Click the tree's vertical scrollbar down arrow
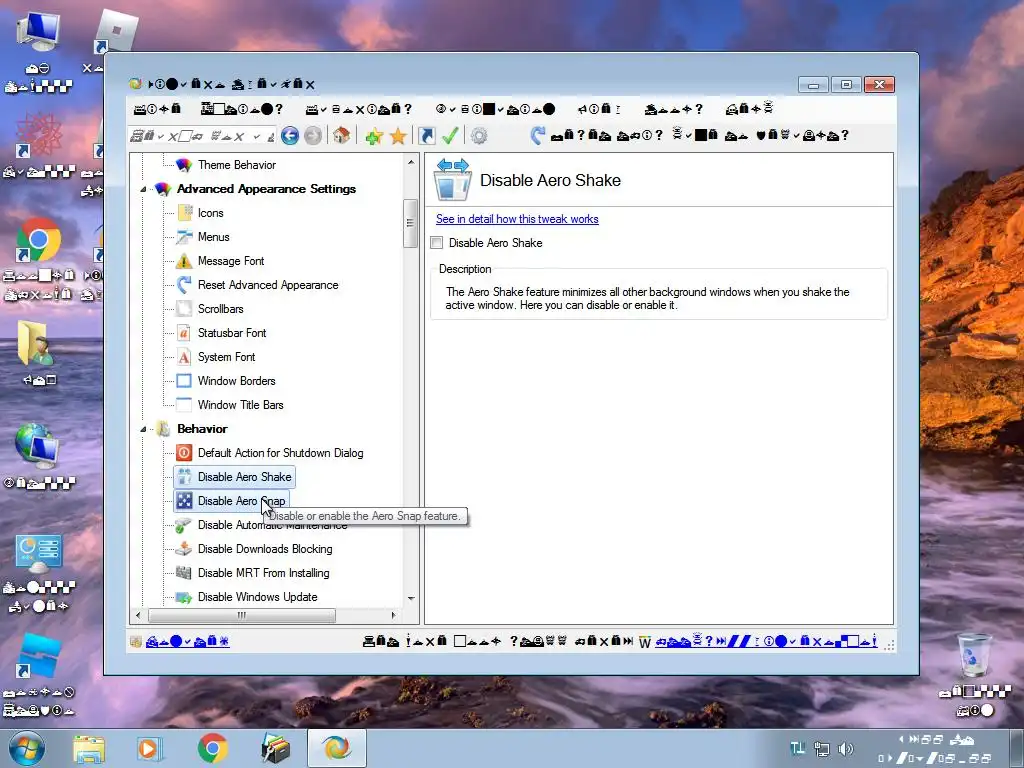The height and width of the screenshot is (768, 1024). (x=411, y=598)
